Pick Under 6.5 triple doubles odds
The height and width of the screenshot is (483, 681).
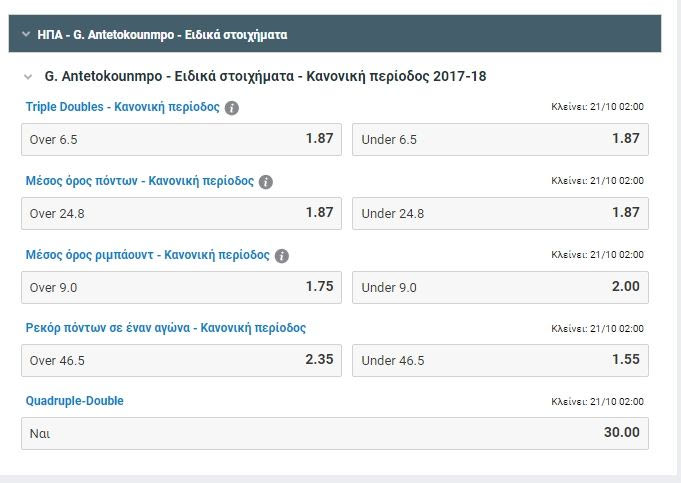(500, 139)
